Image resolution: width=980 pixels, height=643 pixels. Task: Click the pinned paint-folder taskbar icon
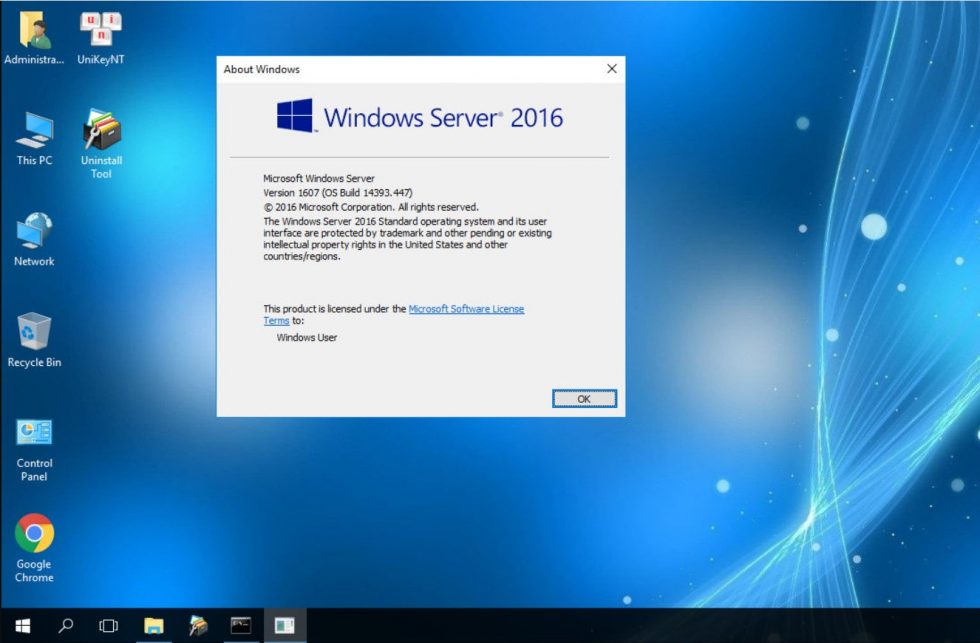(x=198, y=626)
